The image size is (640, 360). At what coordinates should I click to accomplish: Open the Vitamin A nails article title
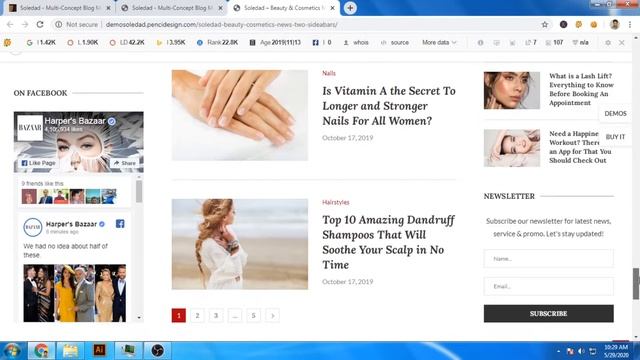[x=389, y=106]
